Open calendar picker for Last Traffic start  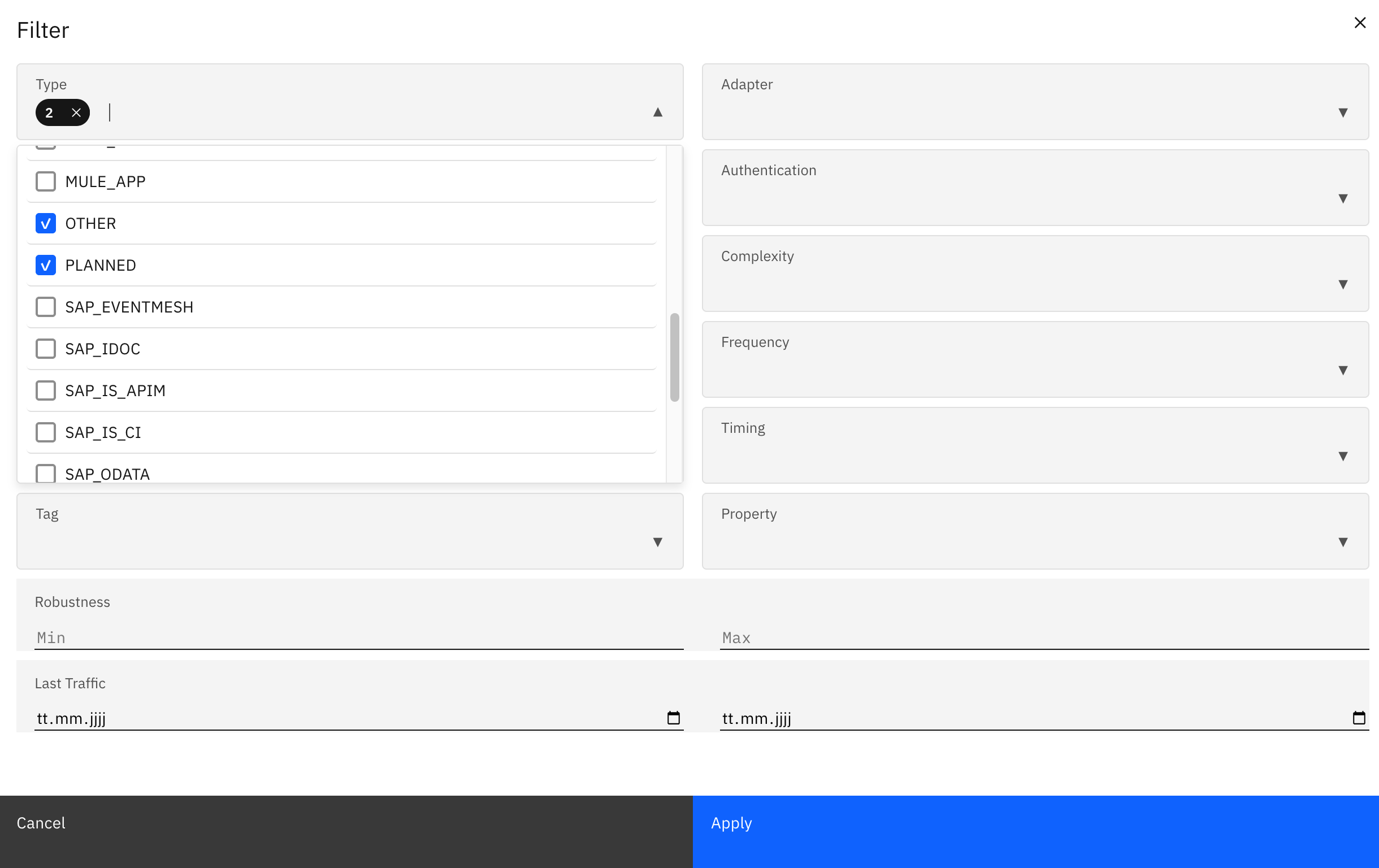[674, 718]
